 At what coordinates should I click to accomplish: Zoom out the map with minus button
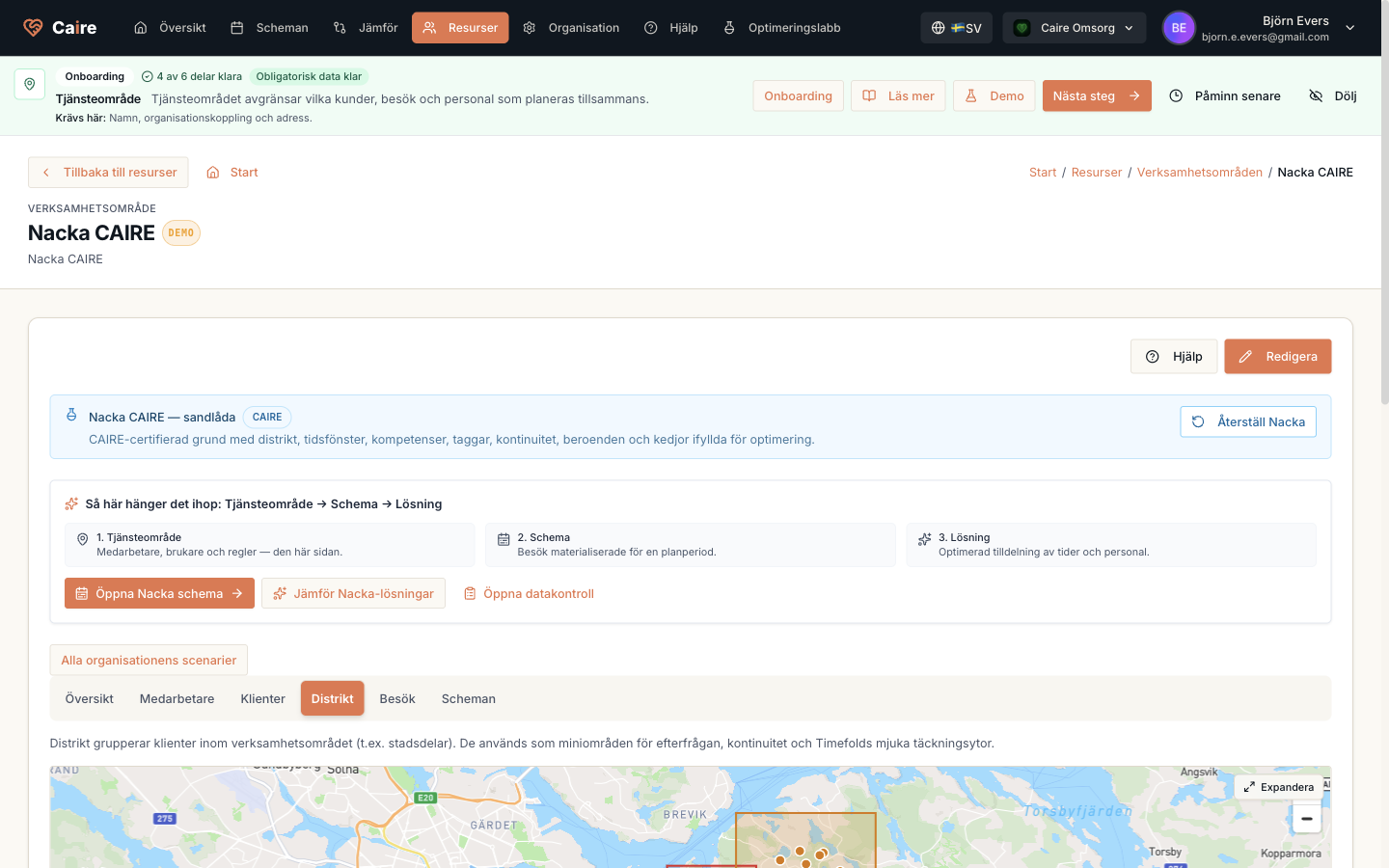[1307, 819]
